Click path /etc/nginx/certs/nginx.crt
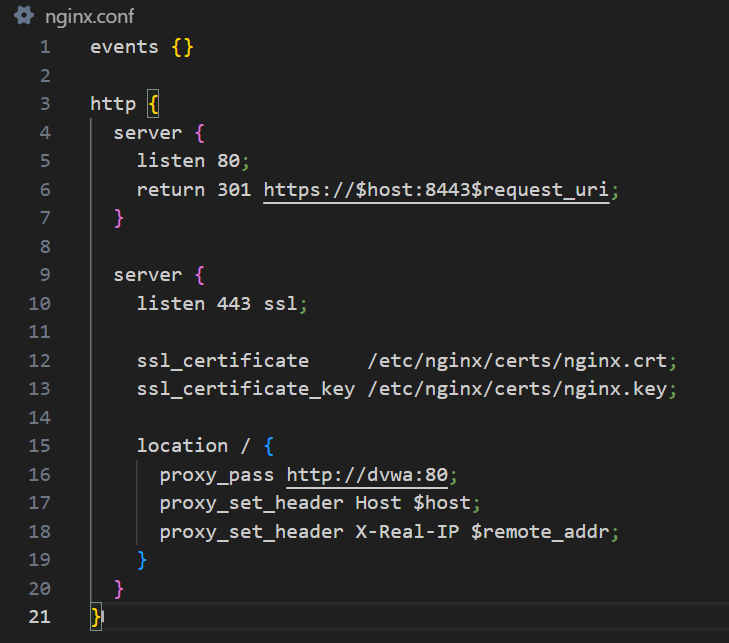The image size is (729, 643). tap(517, 361)
